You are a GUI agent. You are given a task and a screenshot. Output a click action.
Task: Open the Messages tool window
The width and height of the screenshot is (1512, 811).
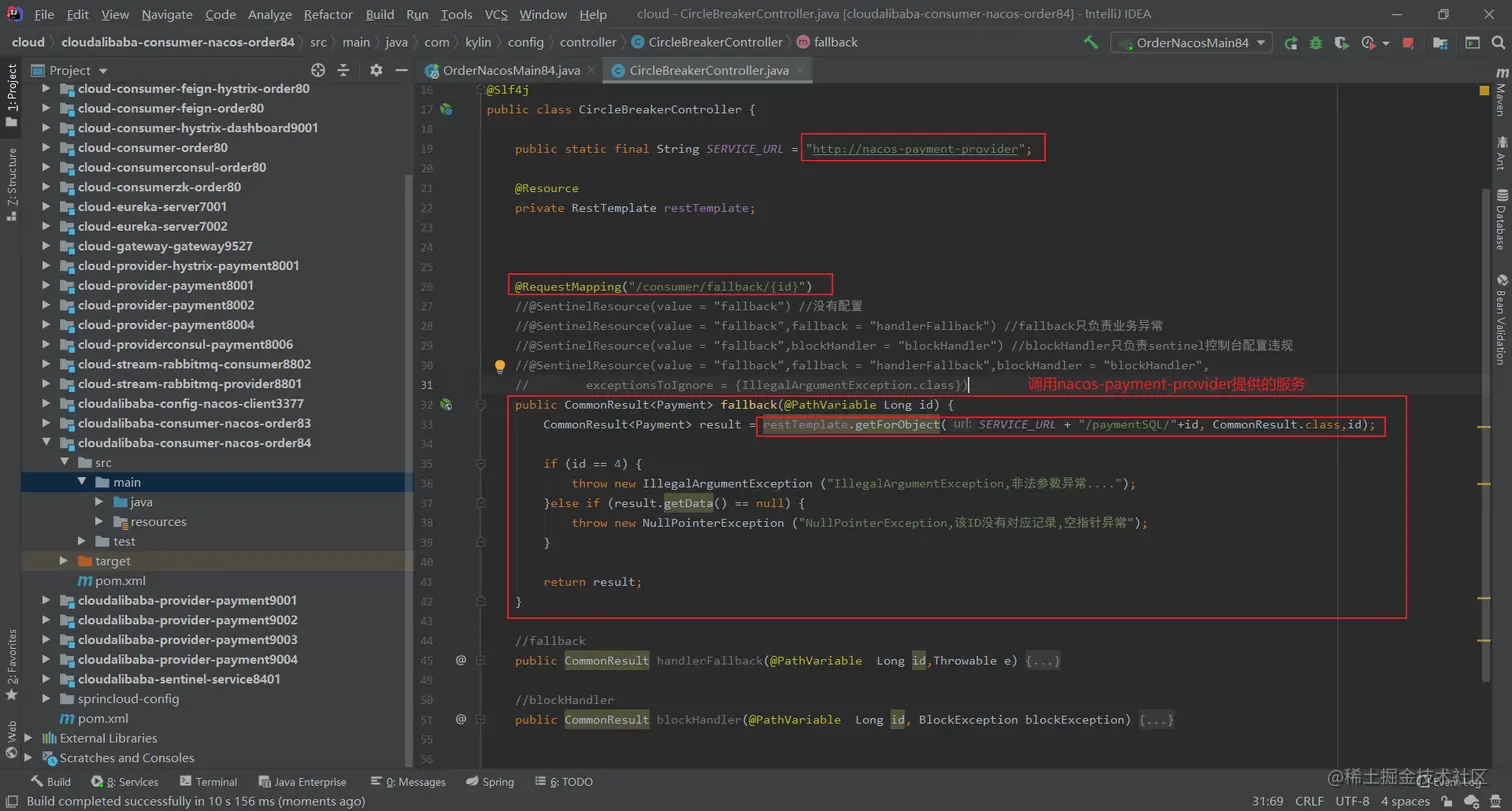[x=407, y=782]
